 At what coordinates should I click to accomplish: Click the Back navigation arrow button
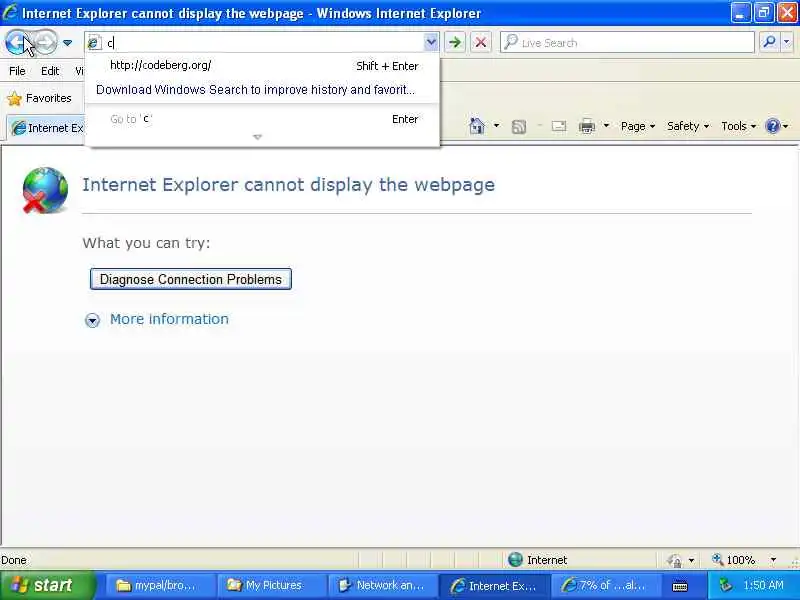coord(17,42)
